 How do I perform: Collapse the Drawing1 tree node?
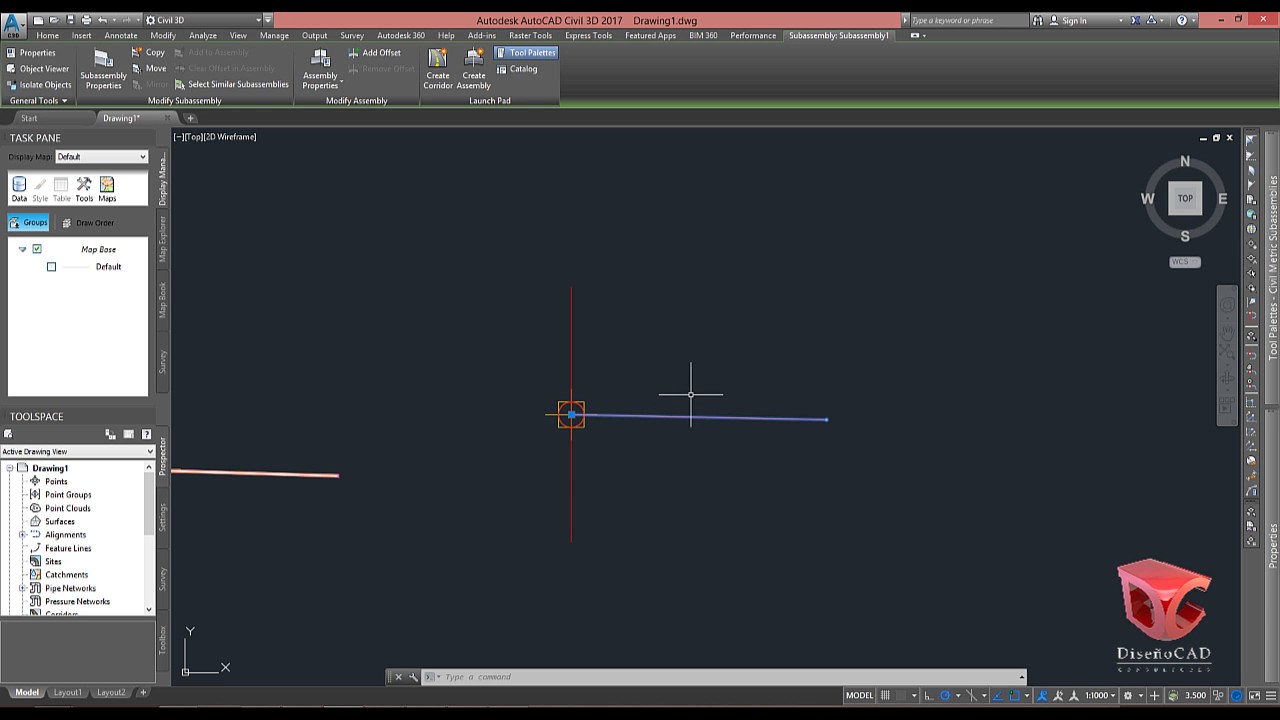pyautogui.click(x=9, y=468)
